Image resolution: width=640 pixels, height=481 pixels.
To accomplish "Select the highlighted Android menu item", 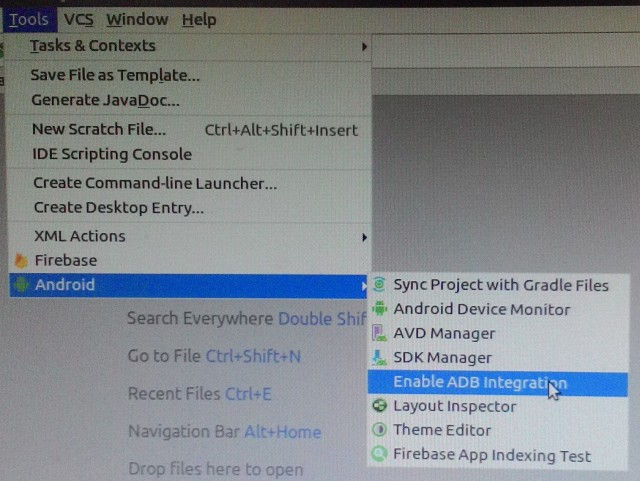I will (x=188, y=285).
